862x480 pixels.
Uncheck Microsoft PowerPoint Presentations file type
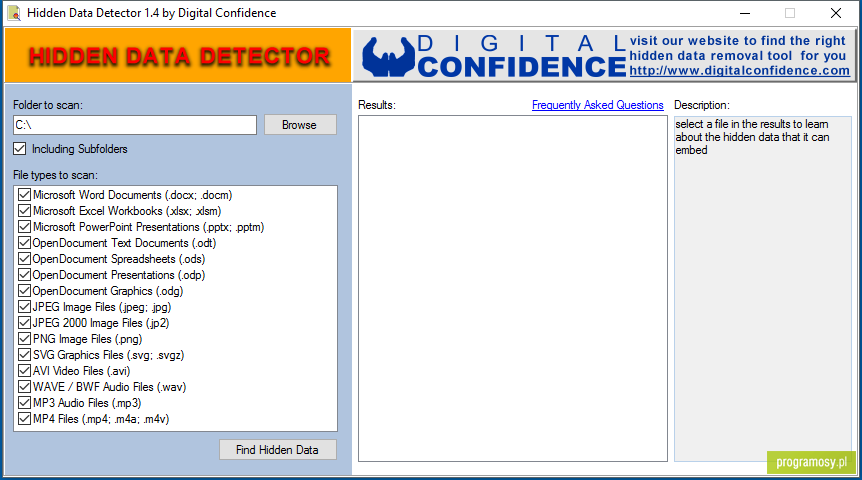(24, 227)
